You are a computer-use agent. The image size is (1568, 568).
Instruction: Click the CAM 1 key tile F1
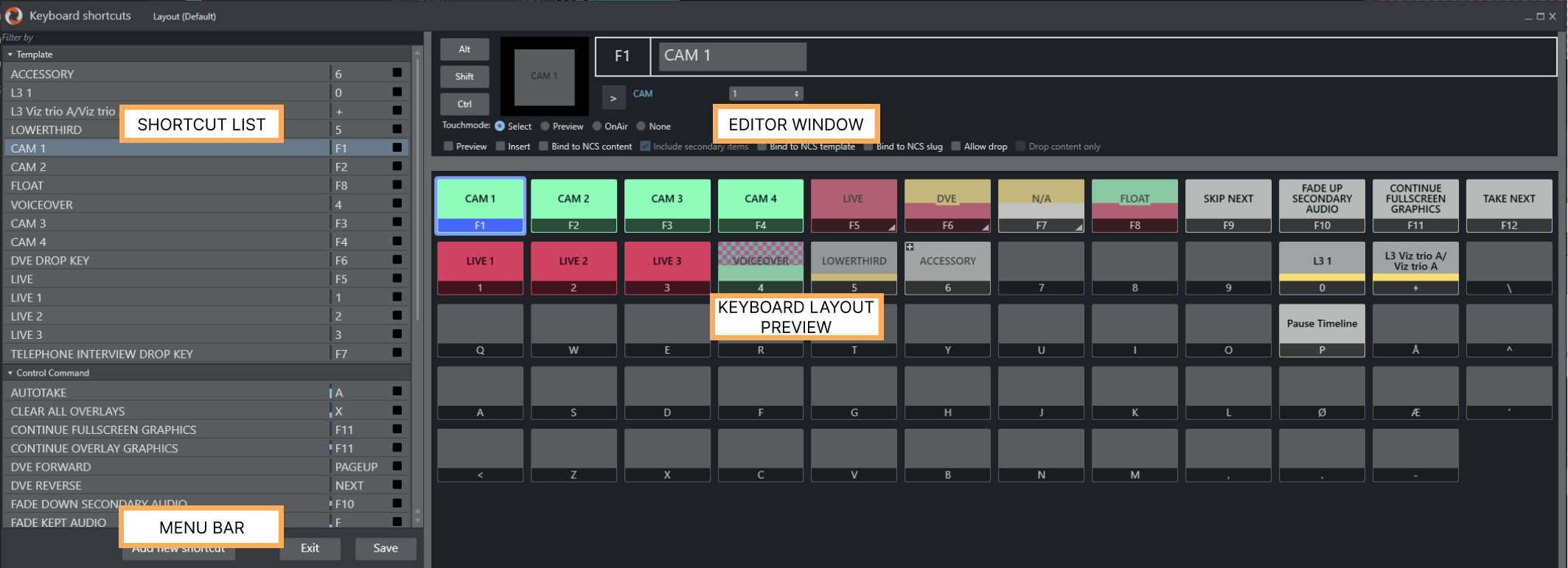(480, 206)
